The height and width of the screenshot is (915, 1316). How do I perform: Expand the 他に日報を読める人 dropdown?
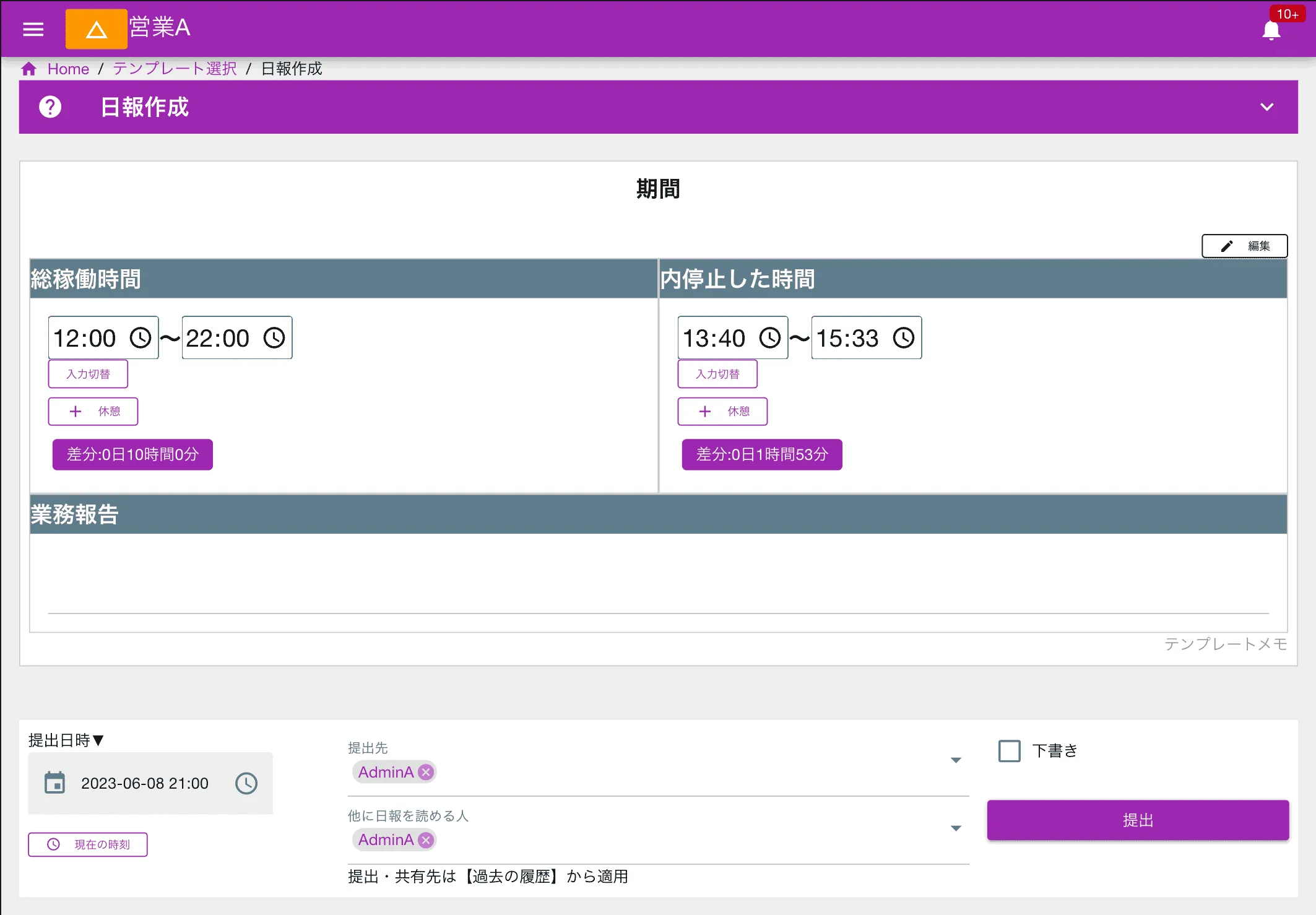[x=956, y=828]
